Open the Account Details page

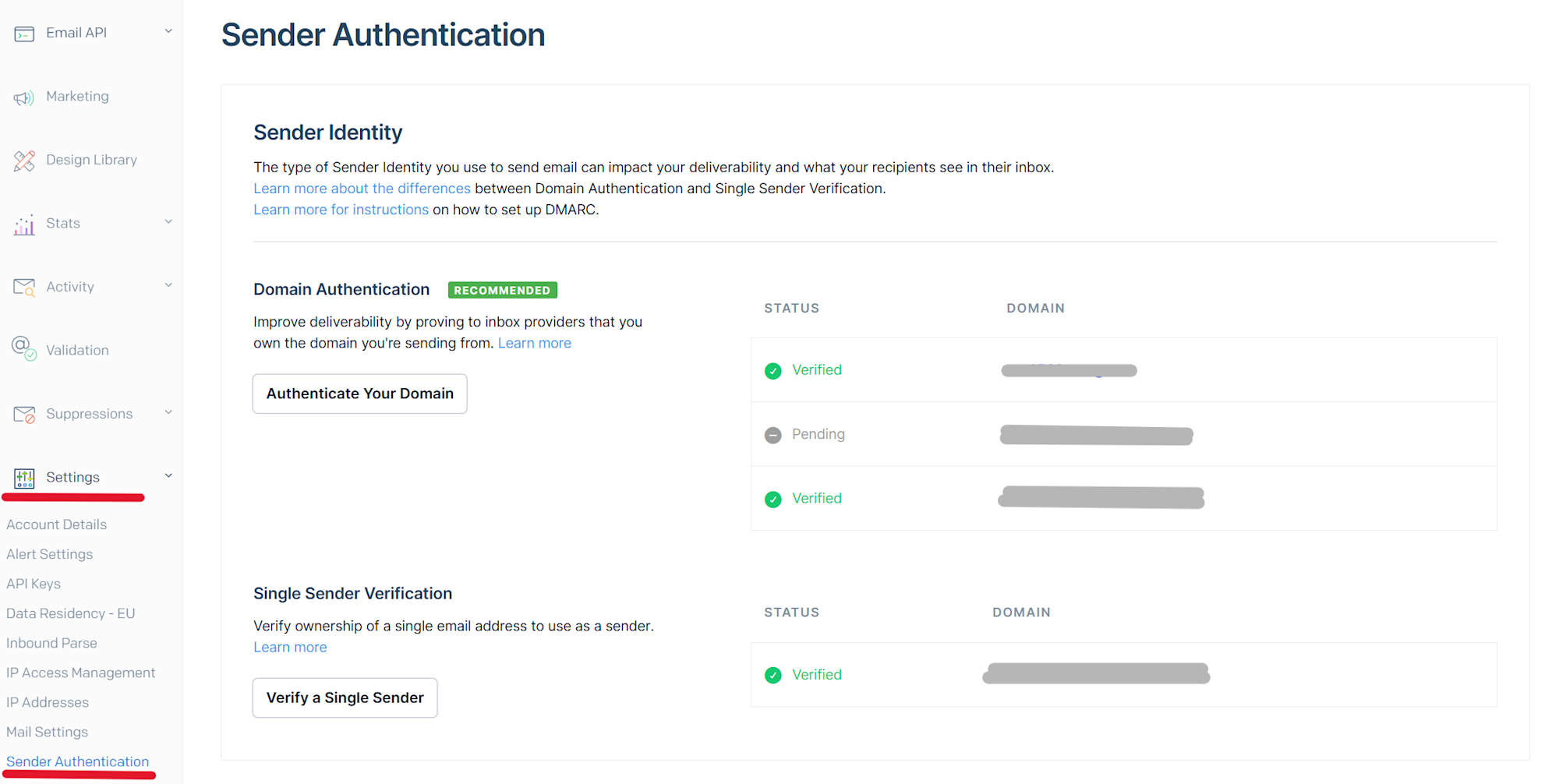pyautogui.click(x=56, y=524)
